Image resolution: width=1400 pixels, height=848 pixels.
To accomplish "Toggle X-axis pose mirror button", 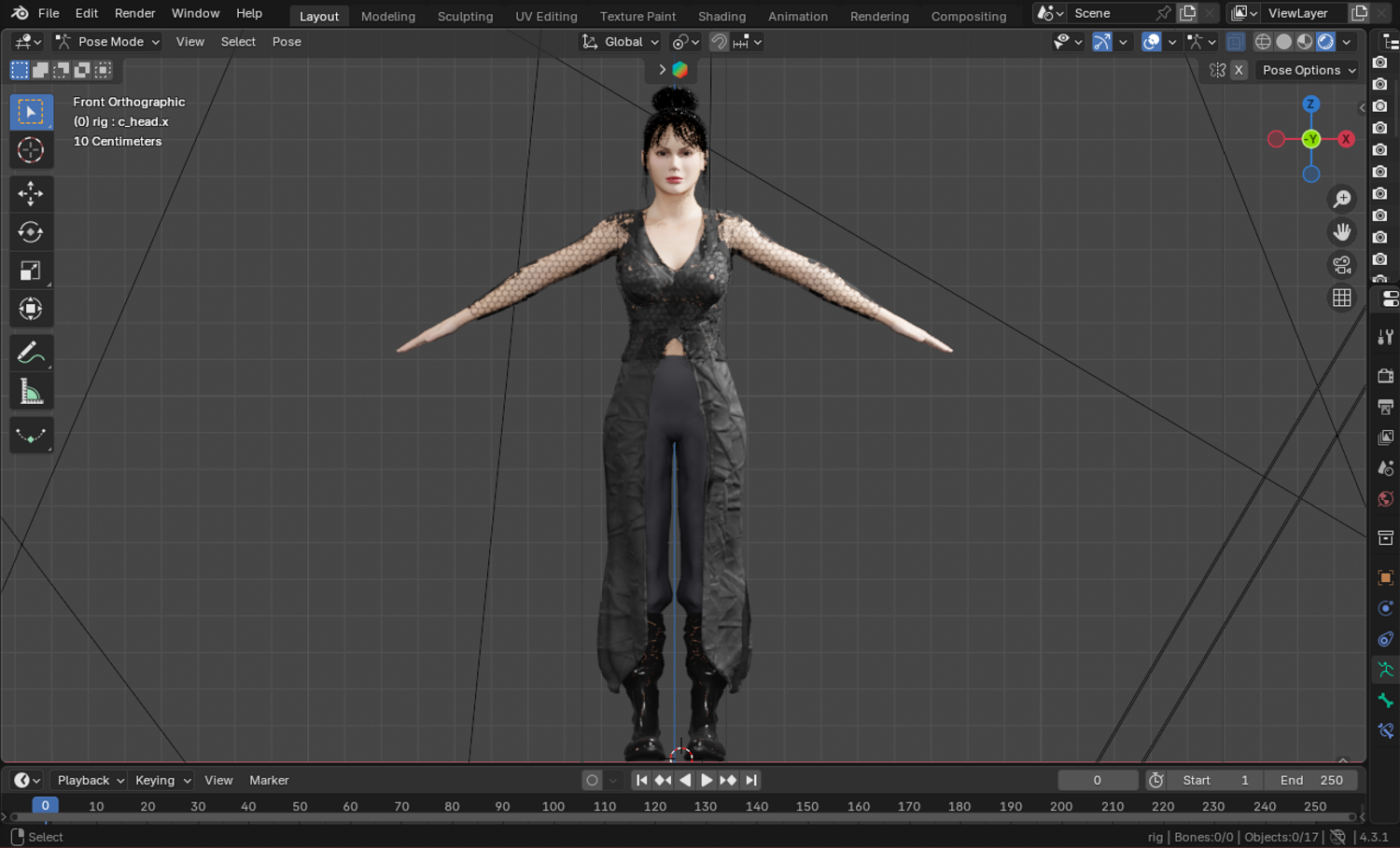I will [x=1239, y=70].
